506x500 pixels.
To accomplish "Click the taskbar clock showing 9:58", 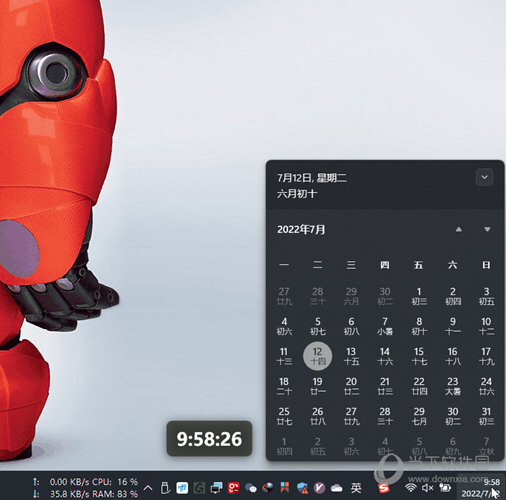I will (480, 488).
